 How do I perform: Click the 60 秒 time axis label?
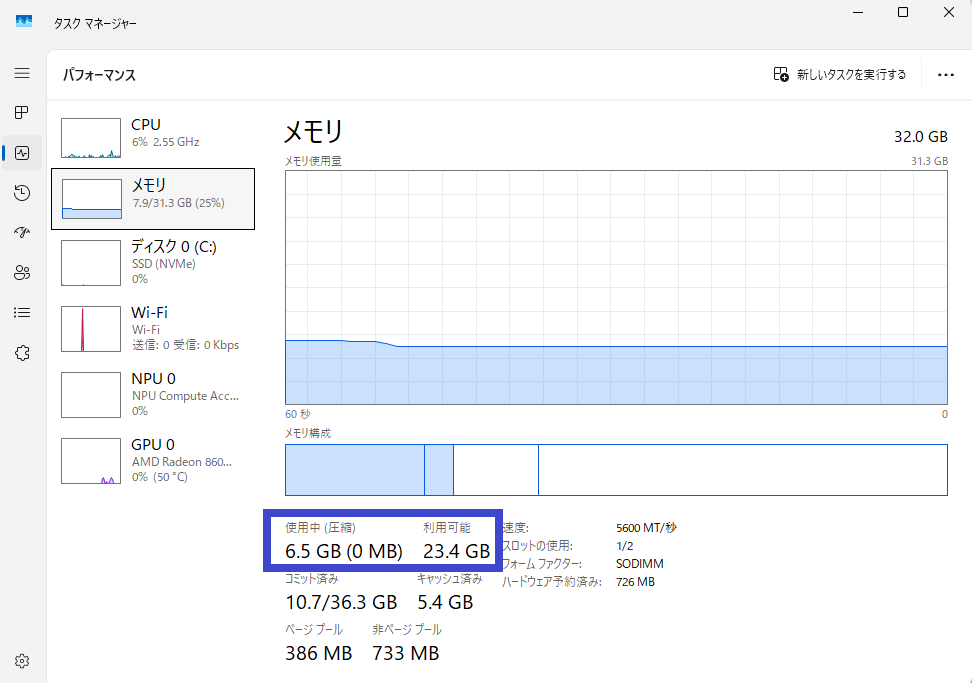[x=298, y=414]
